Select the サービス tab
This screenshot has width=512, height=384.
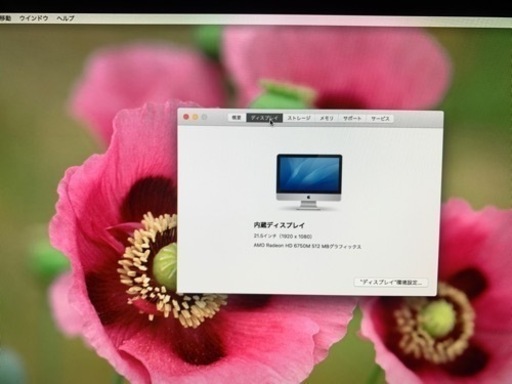pyautogui.click(x=380, y=119)
